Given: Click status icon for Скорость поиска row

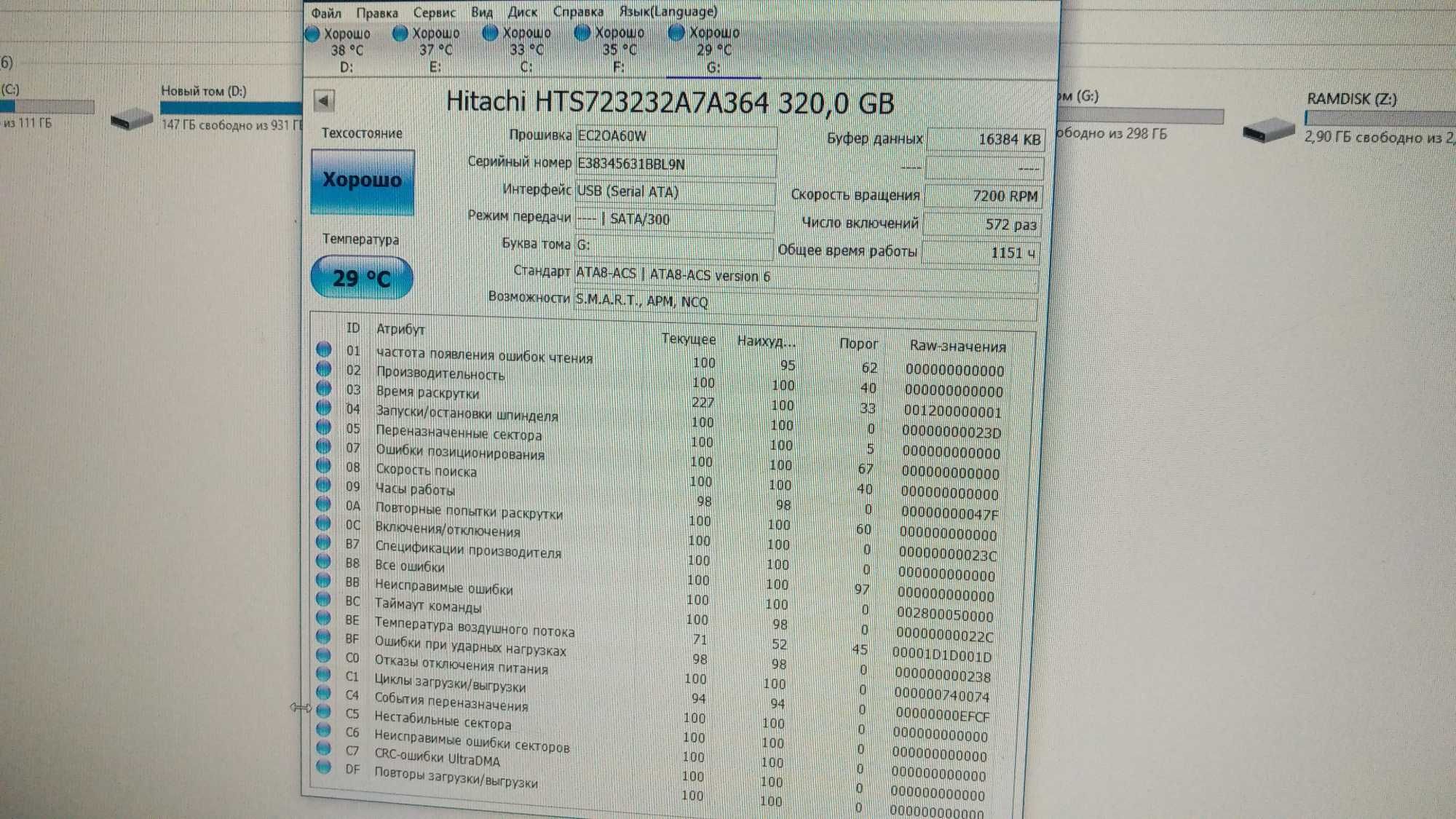Looking at the screenshot, I should [324, 466].
